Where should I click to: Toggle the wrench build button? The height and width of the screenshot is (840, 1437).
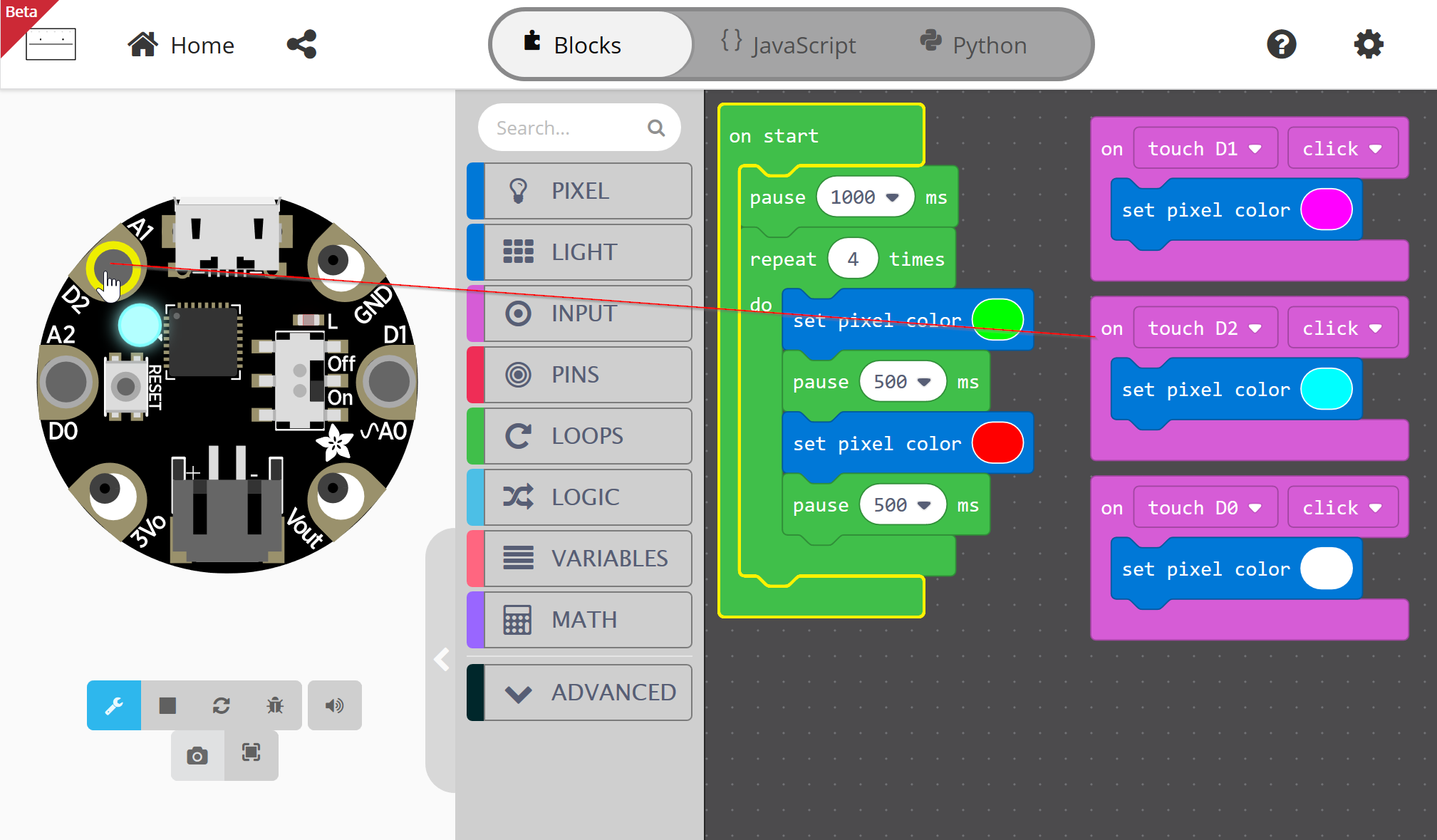pyautogui.click(x=114, y=705)
